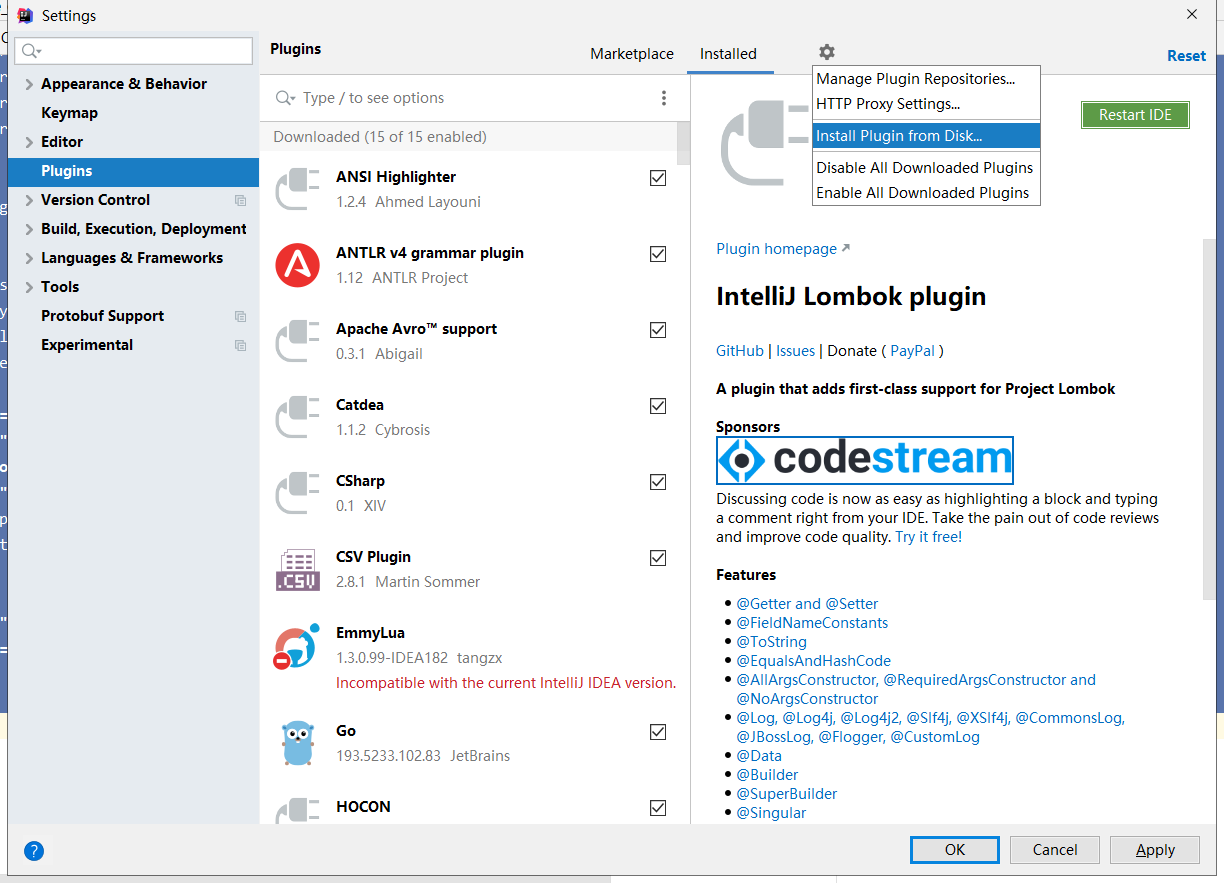Select the Catdea plugin icon
This screenshot has height=883, width=1224.
tap(297, 417)
